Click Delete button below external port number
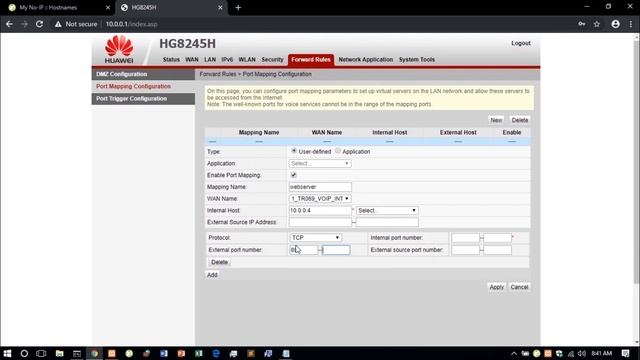Viewport: 640px width, 360px height. point(219,262)
